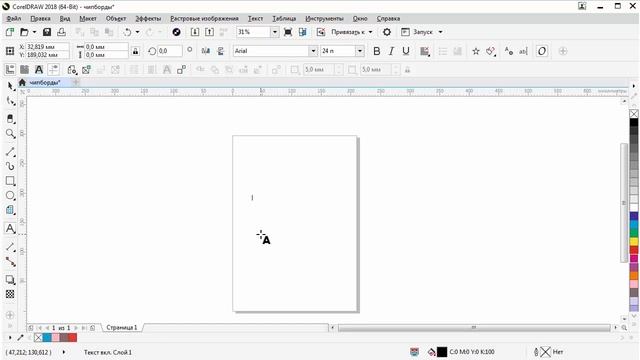This screenshot has height=360, width=640.
Task: Switch to Page 1 tab
Action: point(122,327)
